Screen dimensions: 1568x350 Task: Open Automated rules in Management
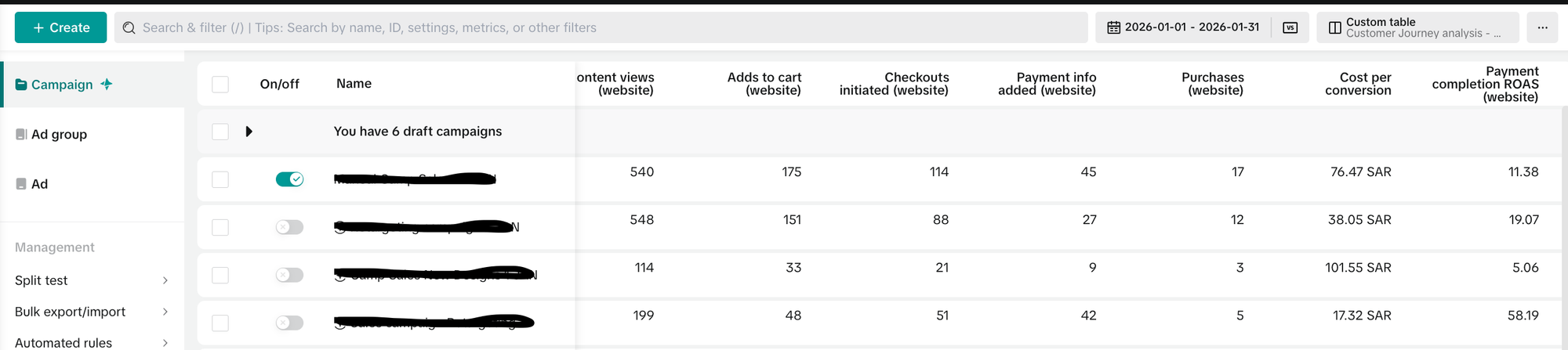click(64, 342)
